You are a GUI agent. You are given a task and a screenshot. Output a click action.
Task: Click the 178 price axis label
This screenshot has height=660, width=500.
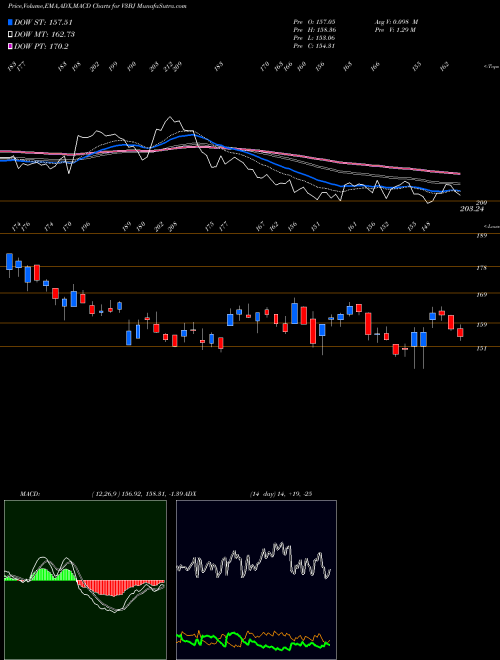(482, 268)
